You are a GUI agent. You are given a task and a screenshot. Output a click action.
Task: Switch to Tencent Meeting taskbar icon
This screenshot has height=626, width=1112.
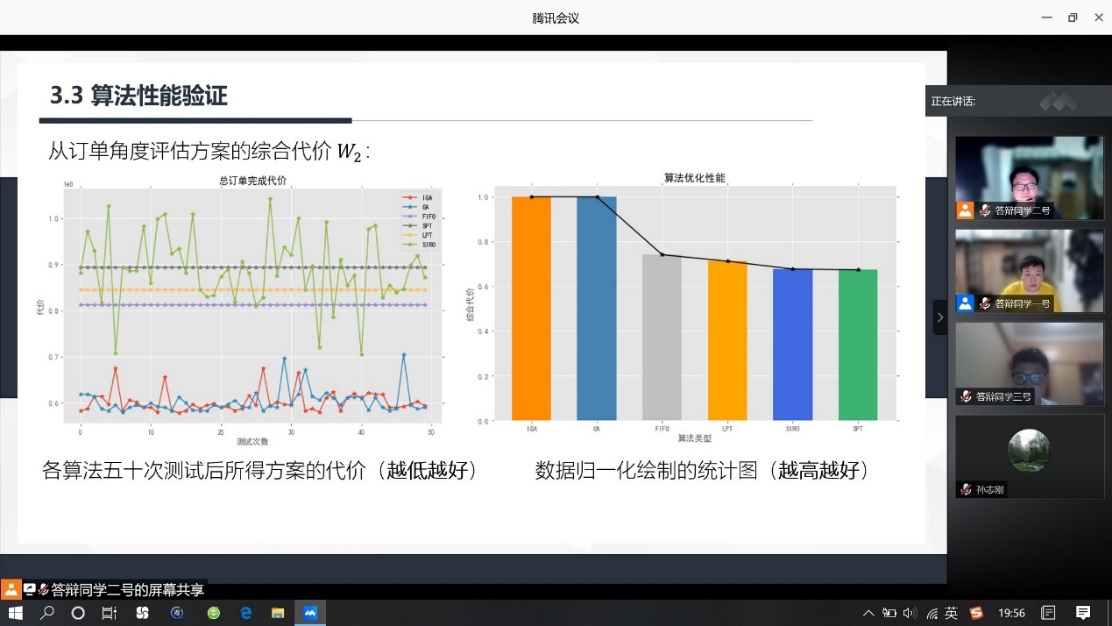click(311, 613)
